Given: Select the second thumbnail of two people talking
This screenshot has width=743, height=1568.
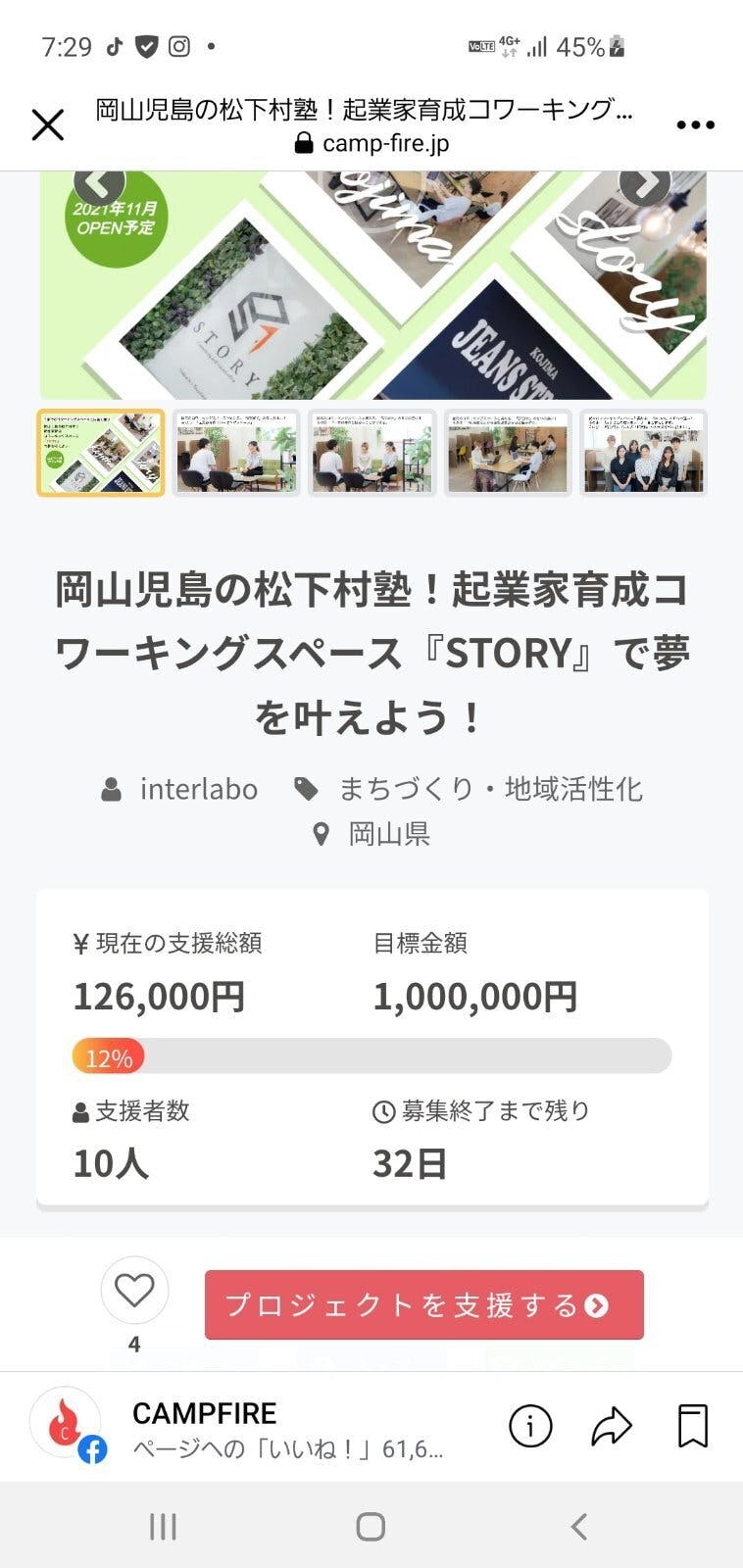Looking at the screenshot, I should [236, 453].
